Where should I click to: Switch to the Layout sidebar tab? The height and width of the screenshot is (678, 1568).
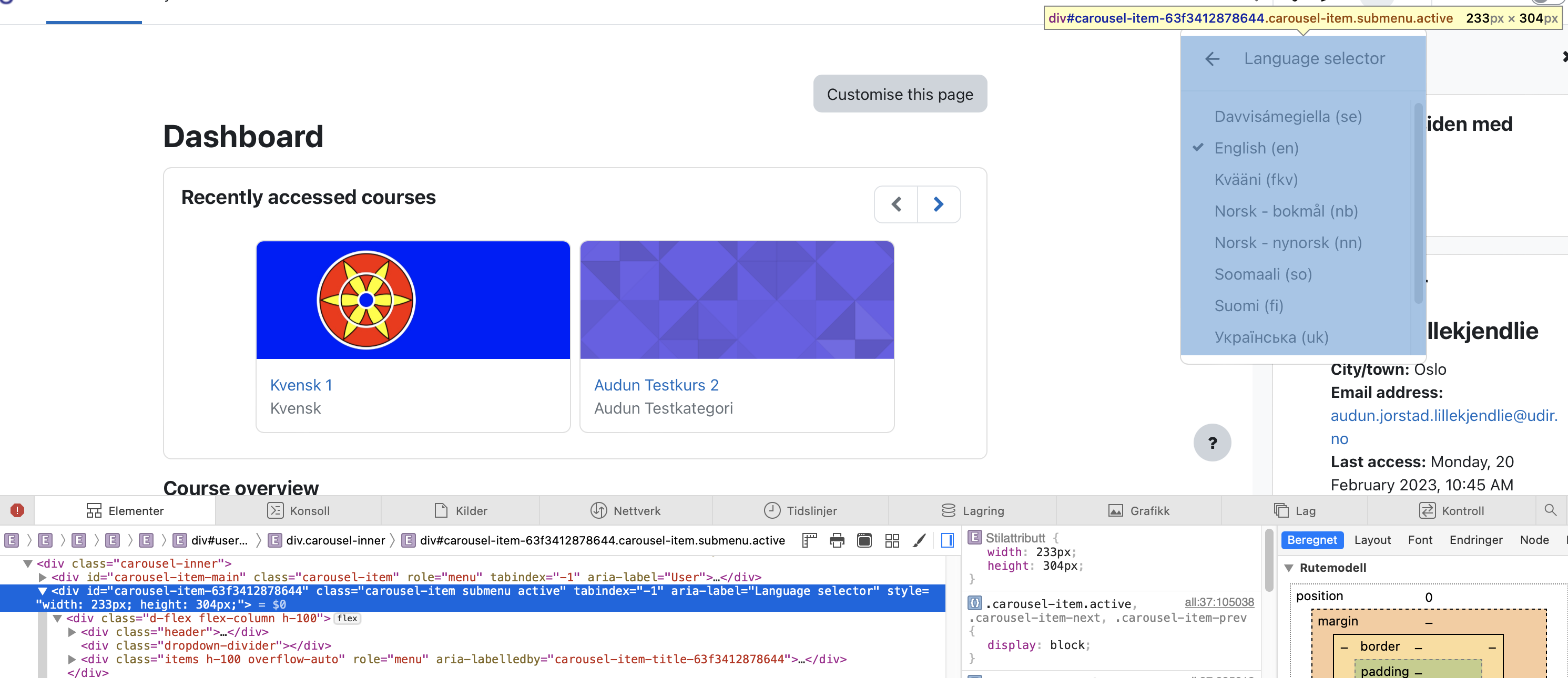[1372, 540]
